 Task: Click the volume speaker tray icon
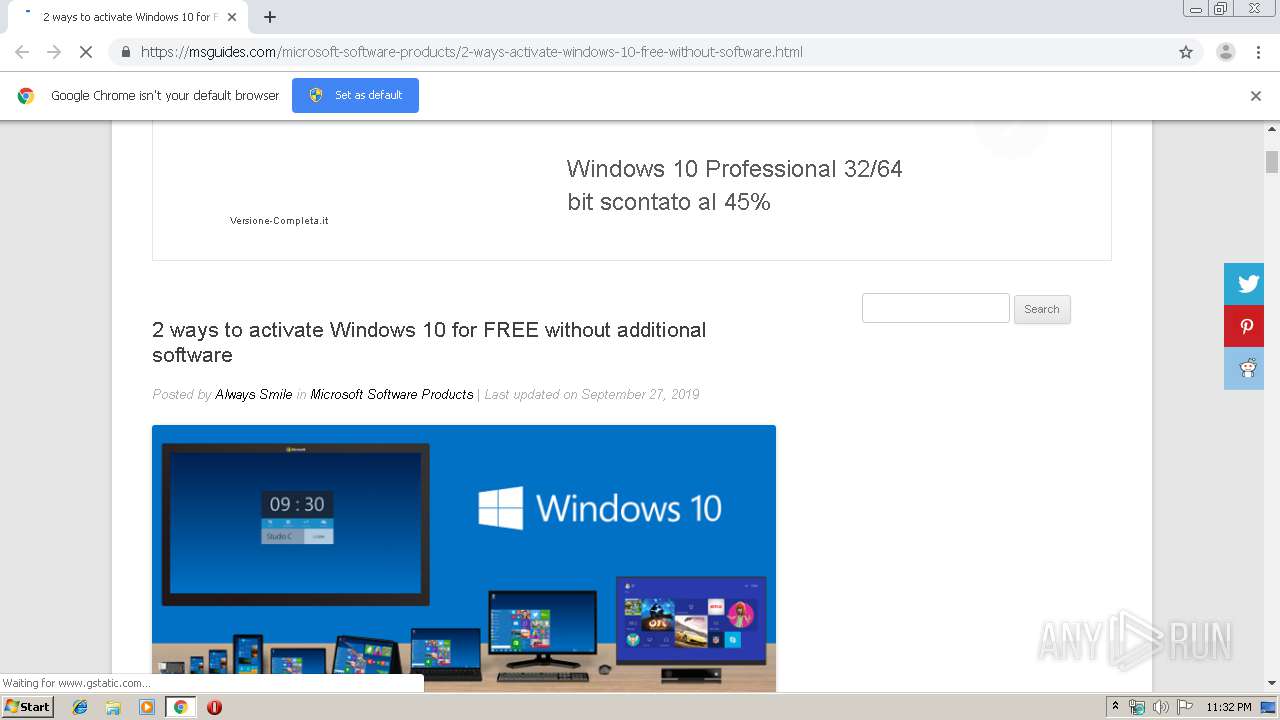pos(1160,707)
